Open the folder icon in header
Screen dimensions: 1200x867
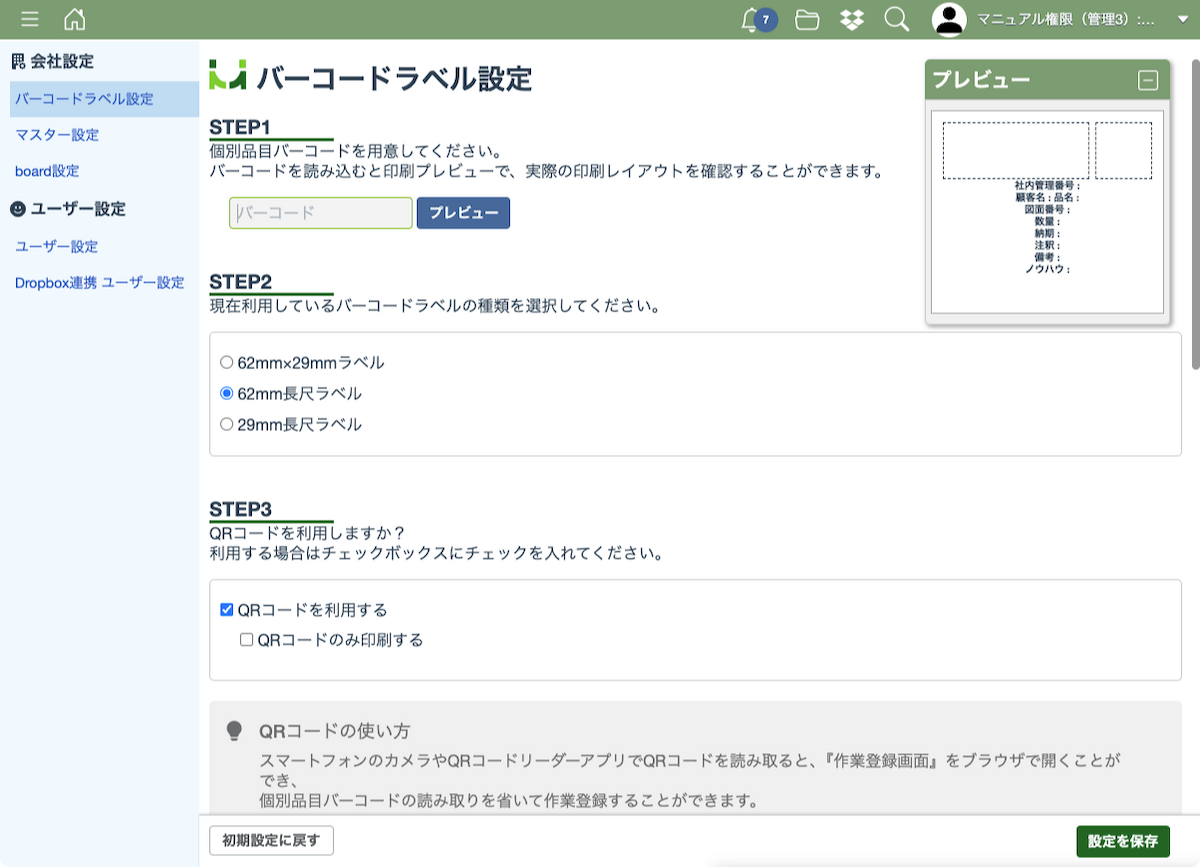(x=807, y=20)
